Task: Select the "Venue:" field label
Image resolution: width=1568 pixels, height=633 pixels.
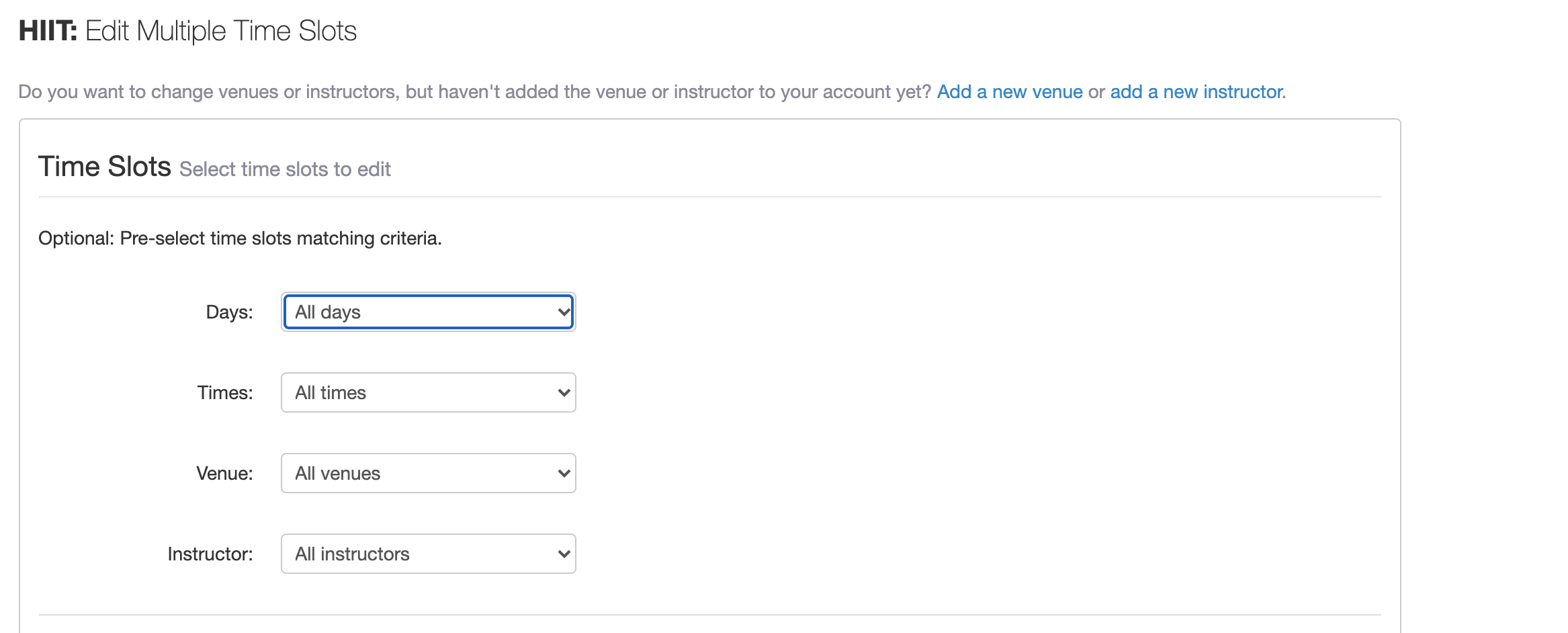Action: pos(224,473)
